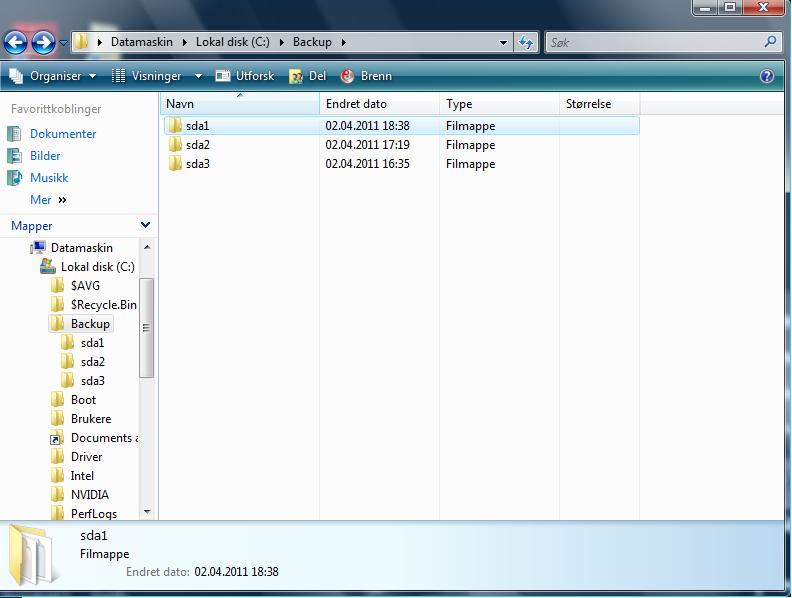Show more favorites with Mer »
This screenshot has height=598, width=792.
point(48,200)
